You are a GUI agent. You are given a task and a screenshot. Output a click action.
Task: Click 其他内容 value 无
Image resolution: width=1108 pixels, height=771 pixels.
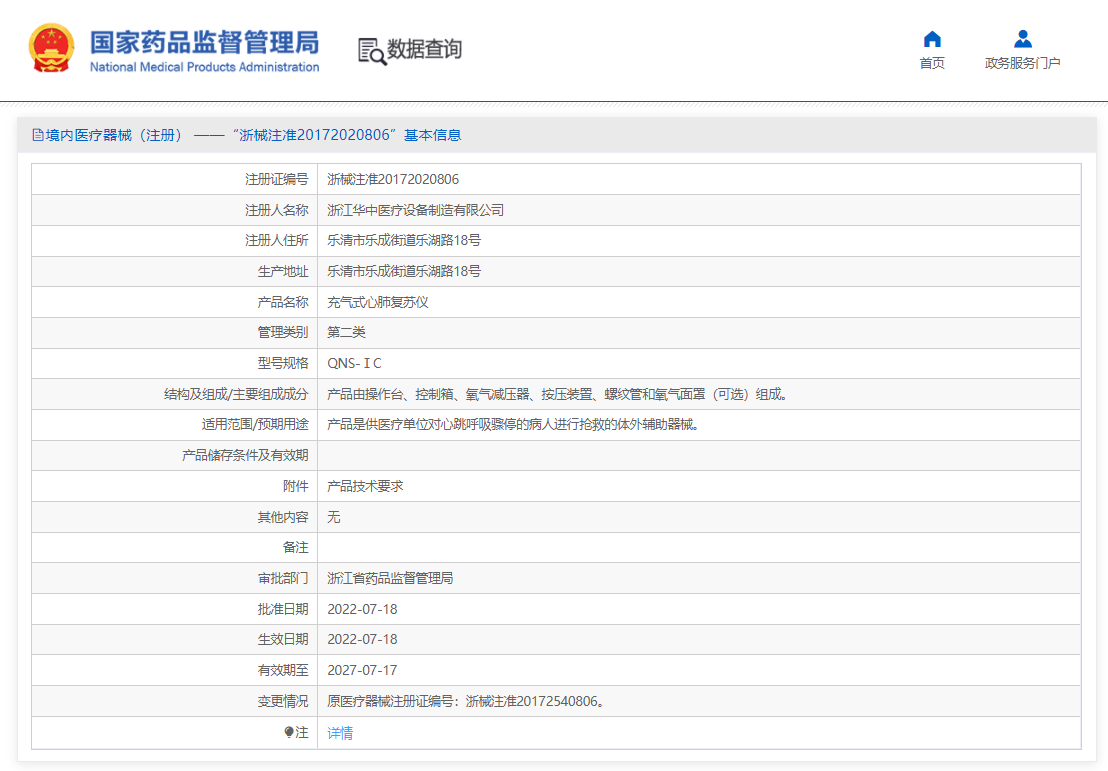click(334, 517)
